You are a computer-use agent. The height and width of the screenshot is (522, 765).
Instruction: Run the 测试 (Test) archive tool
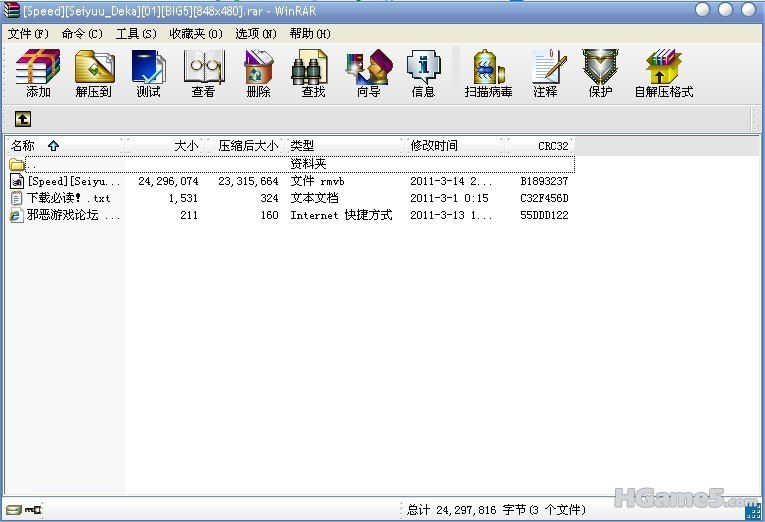click(148, 73)
